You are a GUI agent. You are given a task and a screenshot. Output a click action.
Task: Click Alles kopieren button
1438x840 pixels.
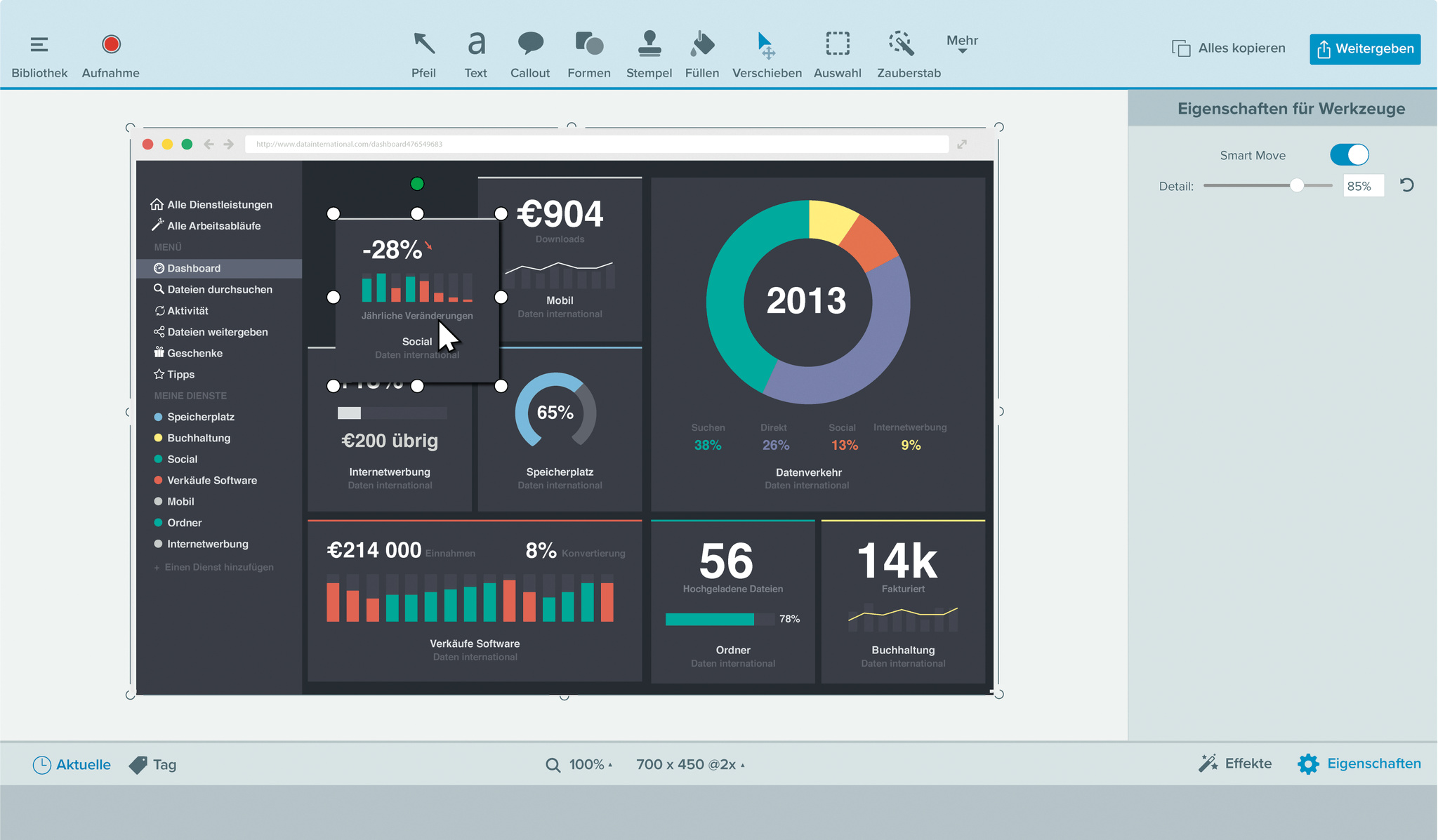pyautogui.click(x=1229, y=48)
